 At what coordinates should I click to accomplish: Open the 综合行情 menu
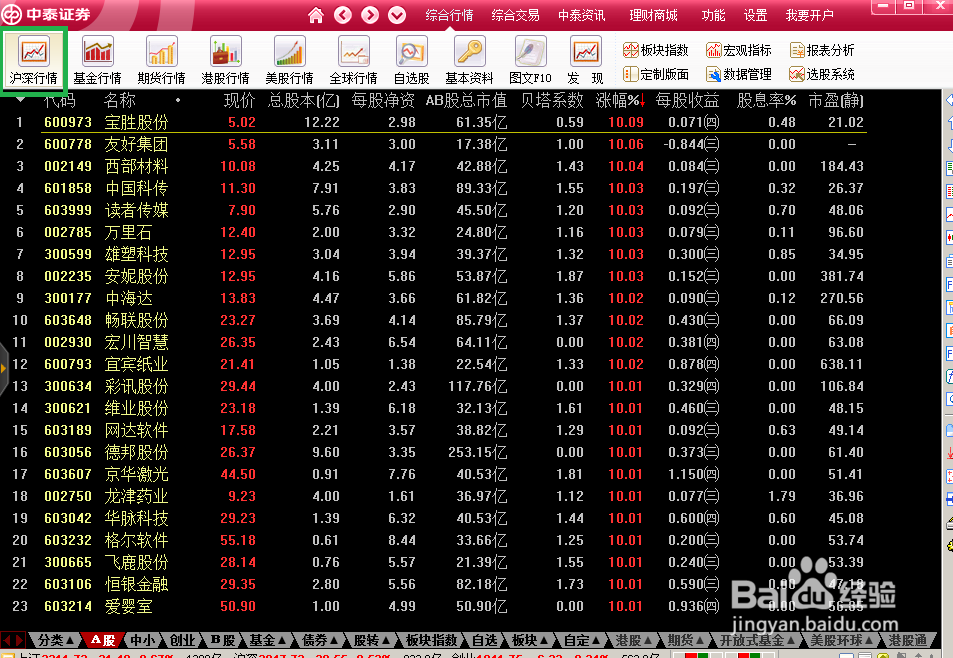pos(449,15)
